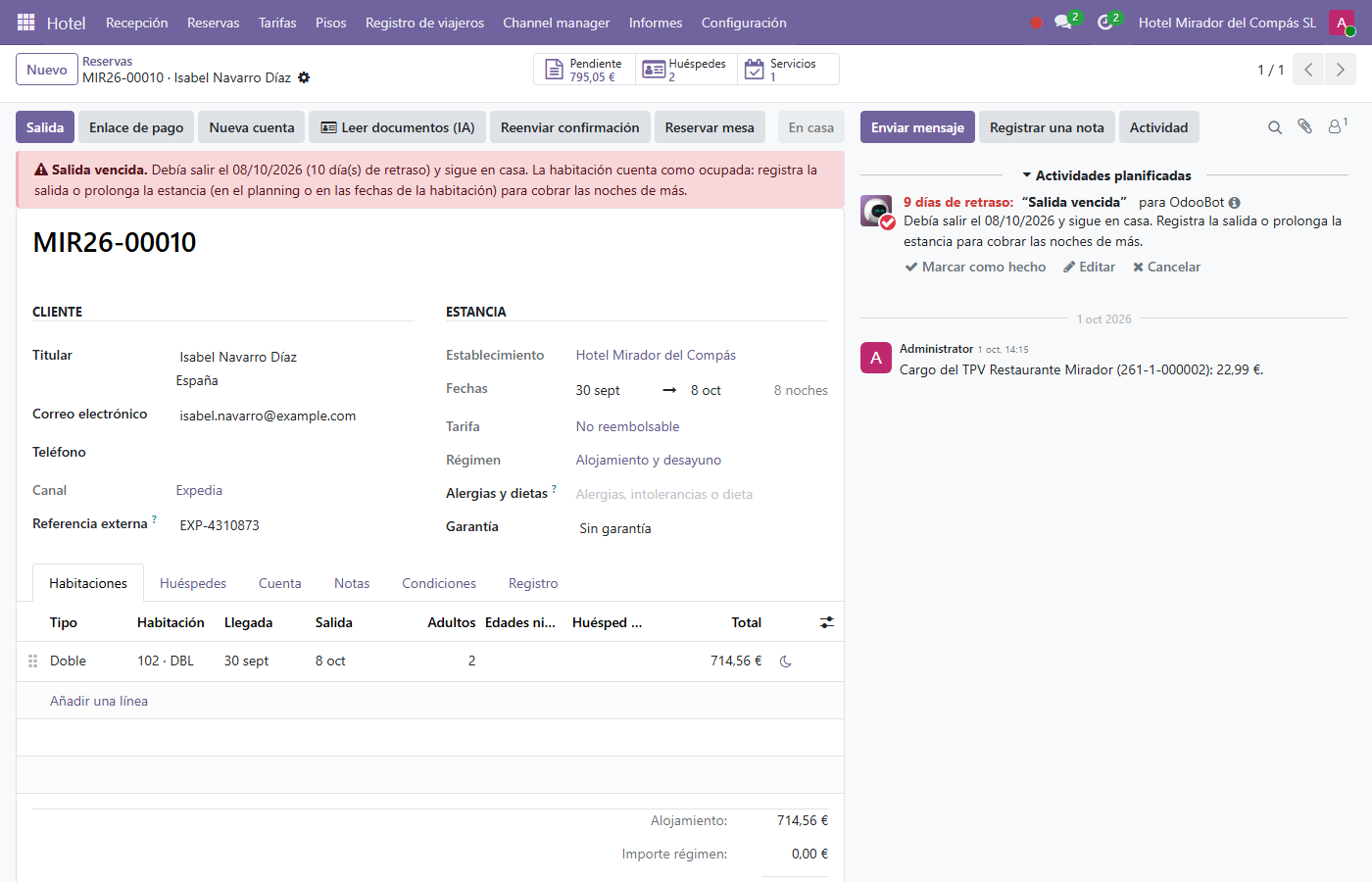Open the Channel manager menu
Viewport: 1372px width, 882px height.
[x=557, y=23]
